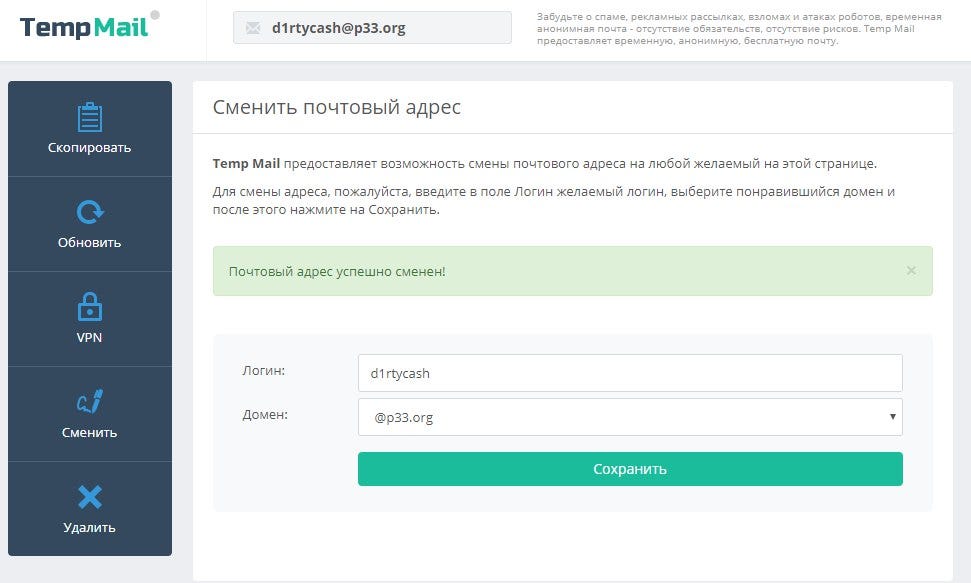Image resolution: width=971 pixels, height=583 pixels.
Task: Open the VPN section via padlock icon
Action: point(90,305)
